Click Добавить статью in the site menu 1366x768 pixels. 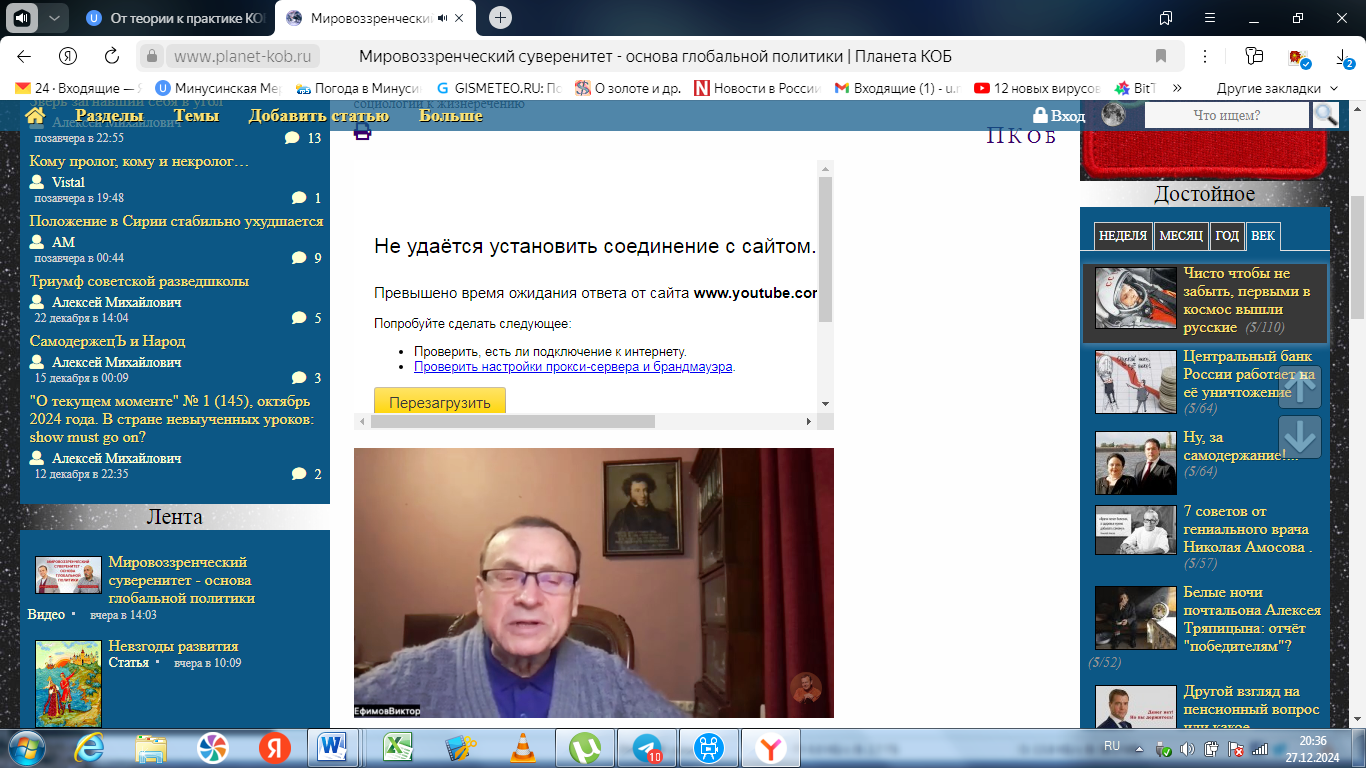point(319,116)
